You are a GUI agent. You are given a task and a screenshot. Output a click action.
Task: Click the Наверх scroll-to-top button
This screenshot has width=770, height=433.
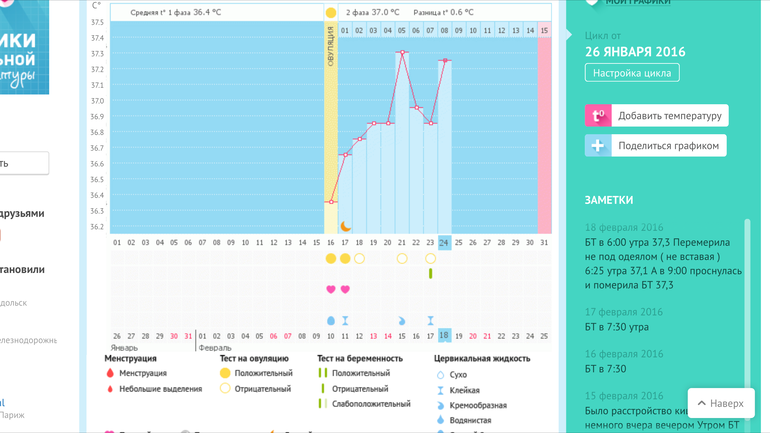[721, 403]
